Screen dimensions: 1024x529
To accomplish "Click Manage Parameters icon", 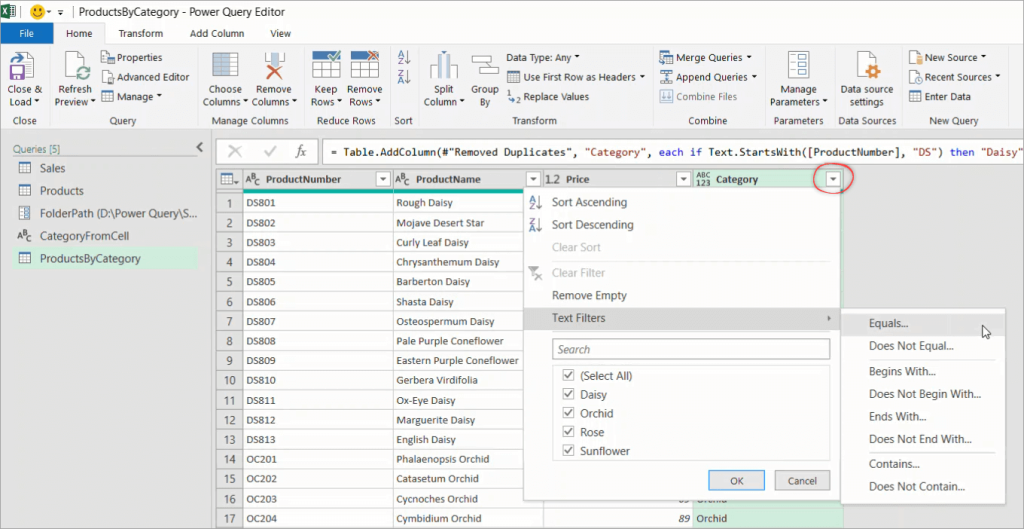I will coord(798,67).
